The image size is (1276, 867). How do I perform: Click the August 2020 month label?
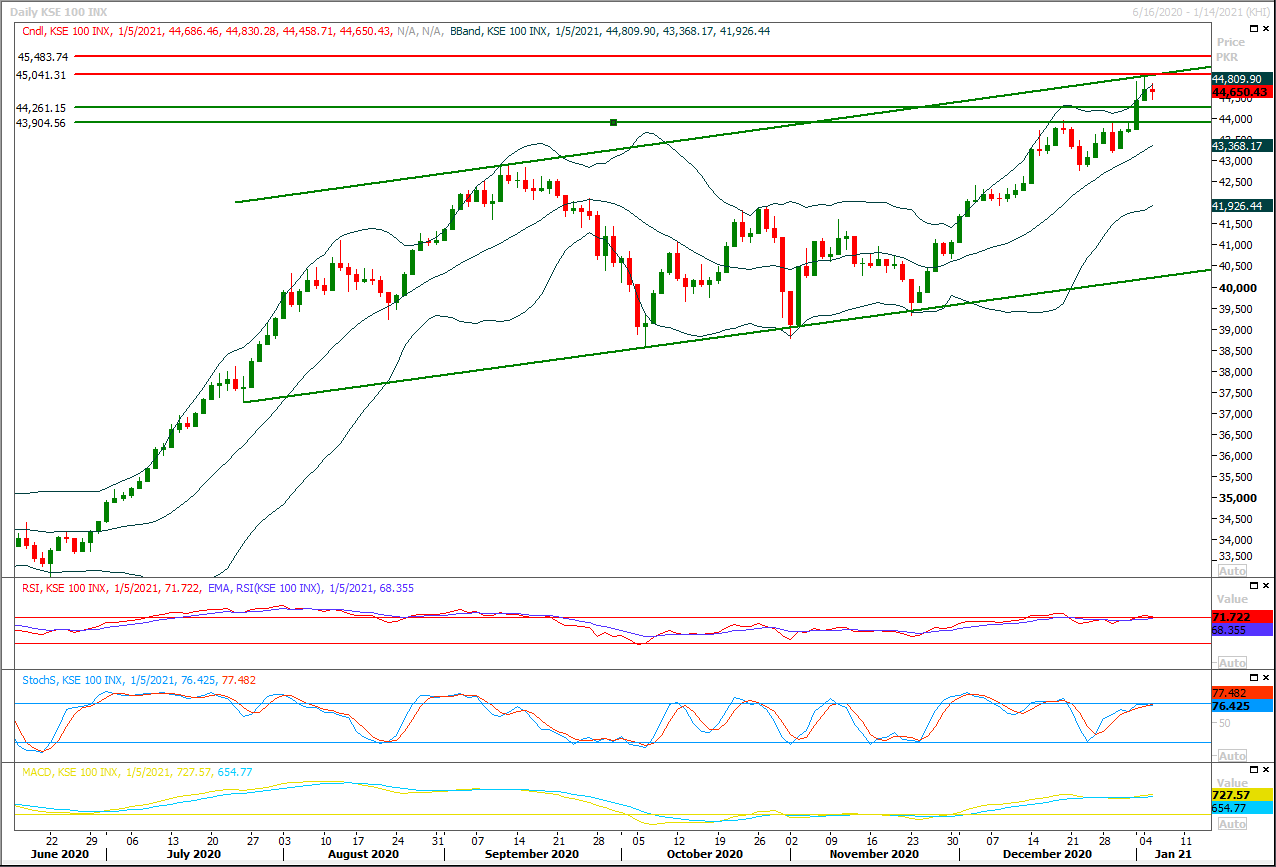click(x=364, y=855)
